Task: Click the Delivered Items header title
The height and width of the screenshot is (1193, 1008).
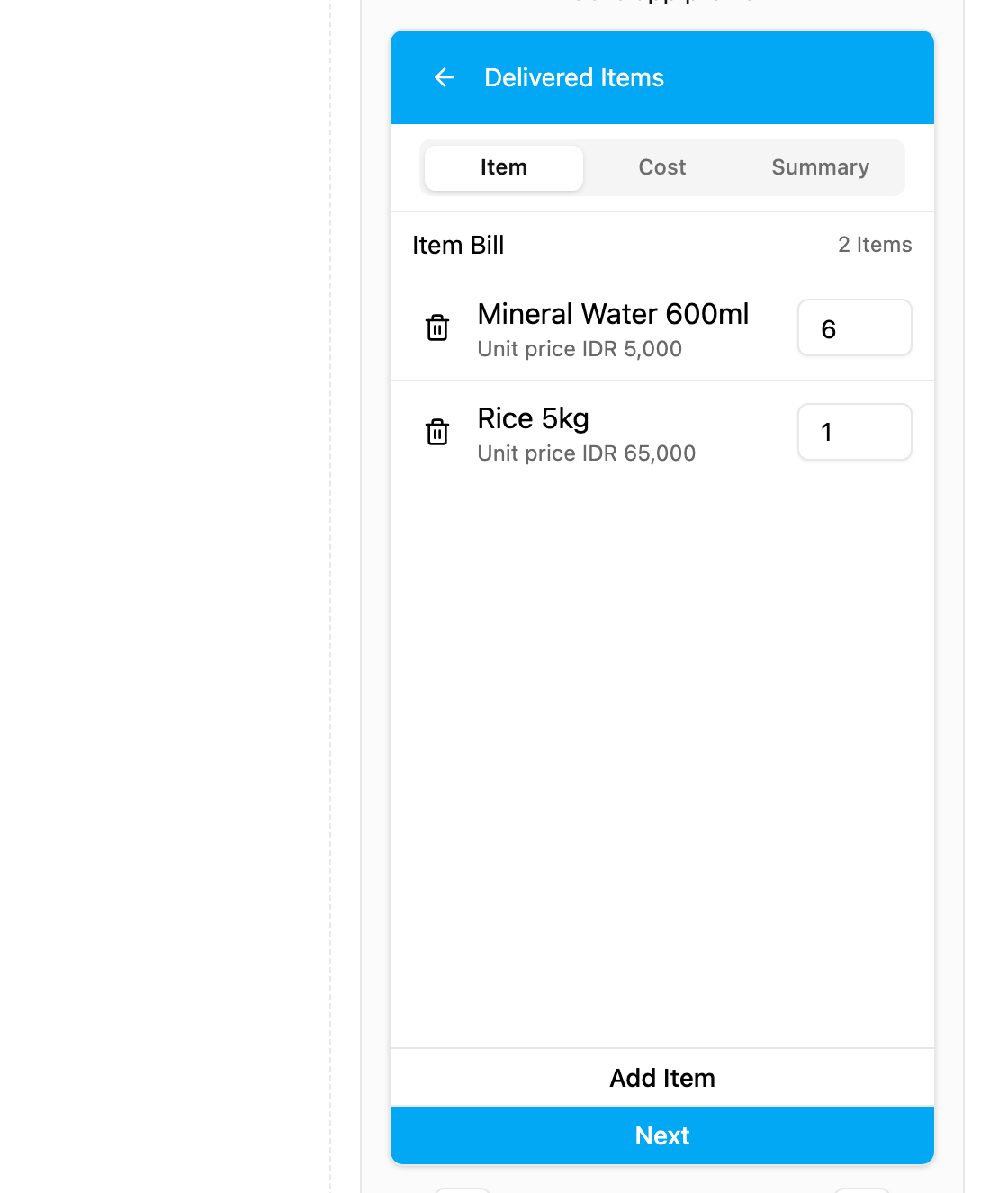Action: coord(574,77)
